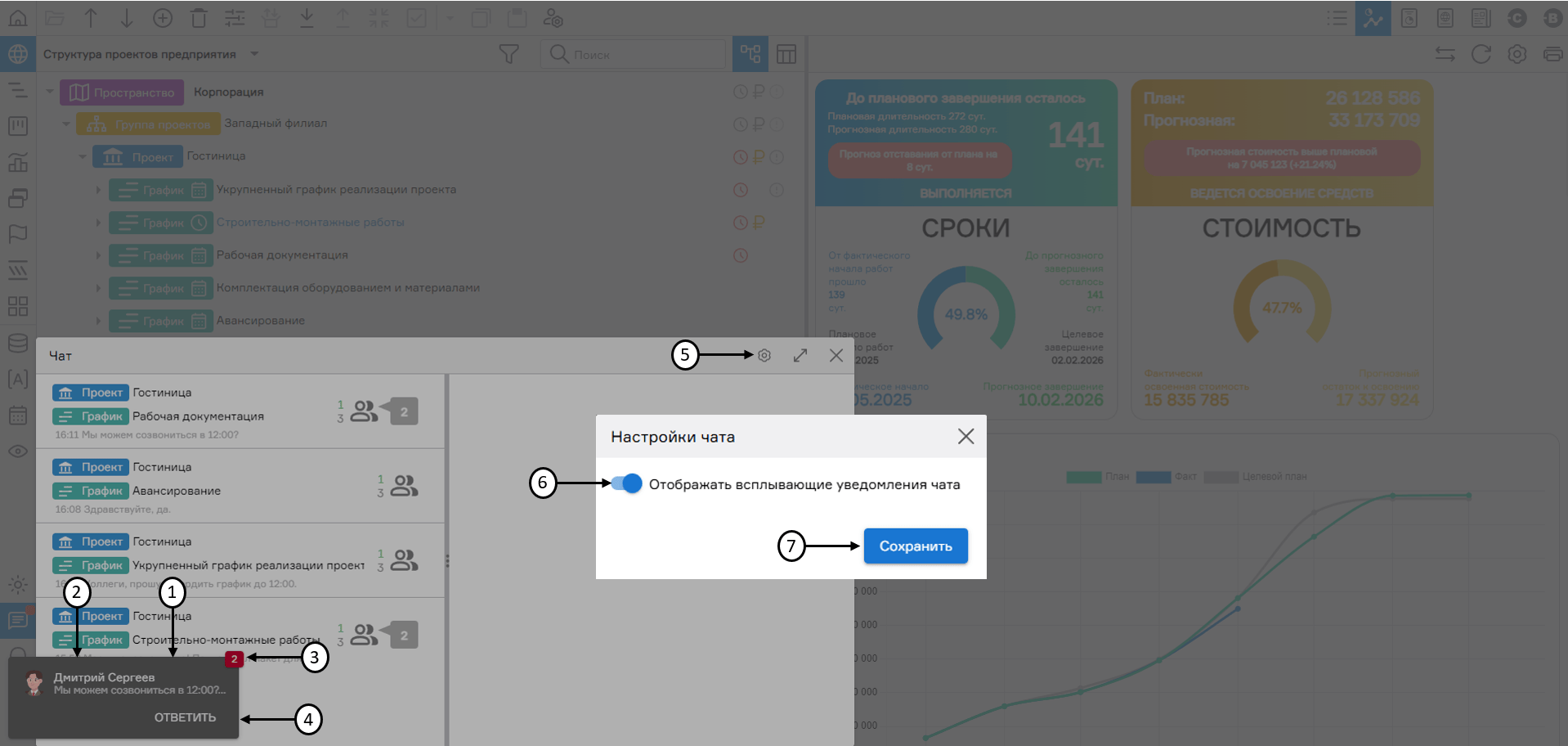
Task: Click the print icon at top right
Action: pyautogui.click(x=1552, y=54)
